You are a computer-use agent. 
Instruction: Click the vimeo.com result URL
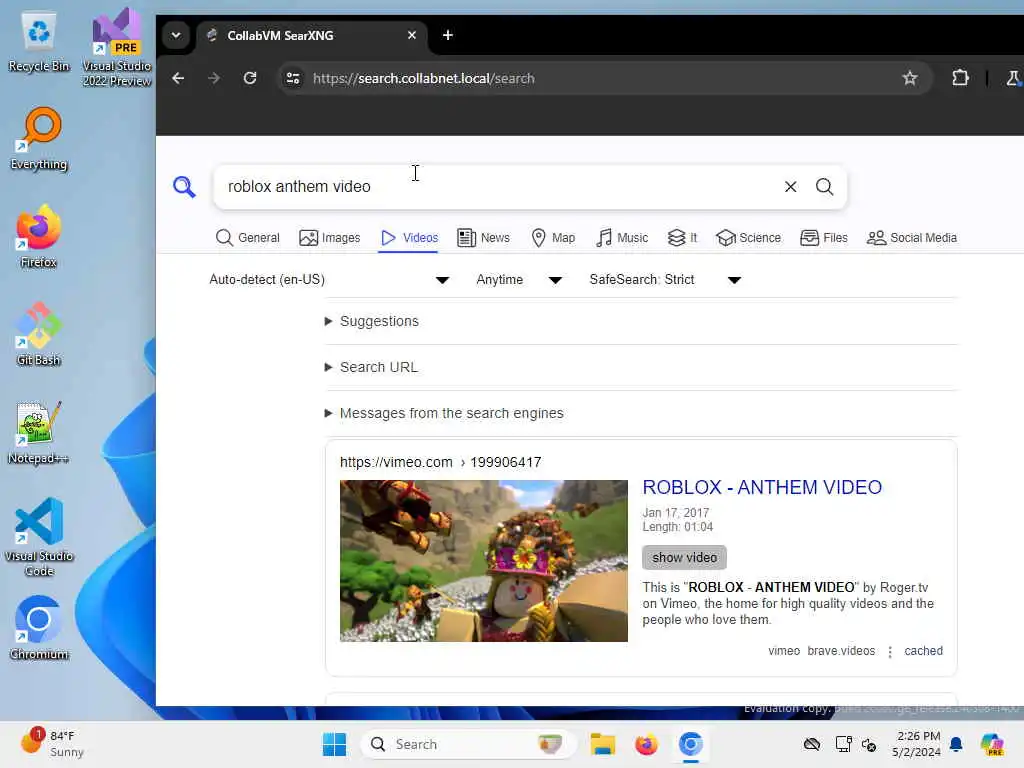[x=440, y=462]
